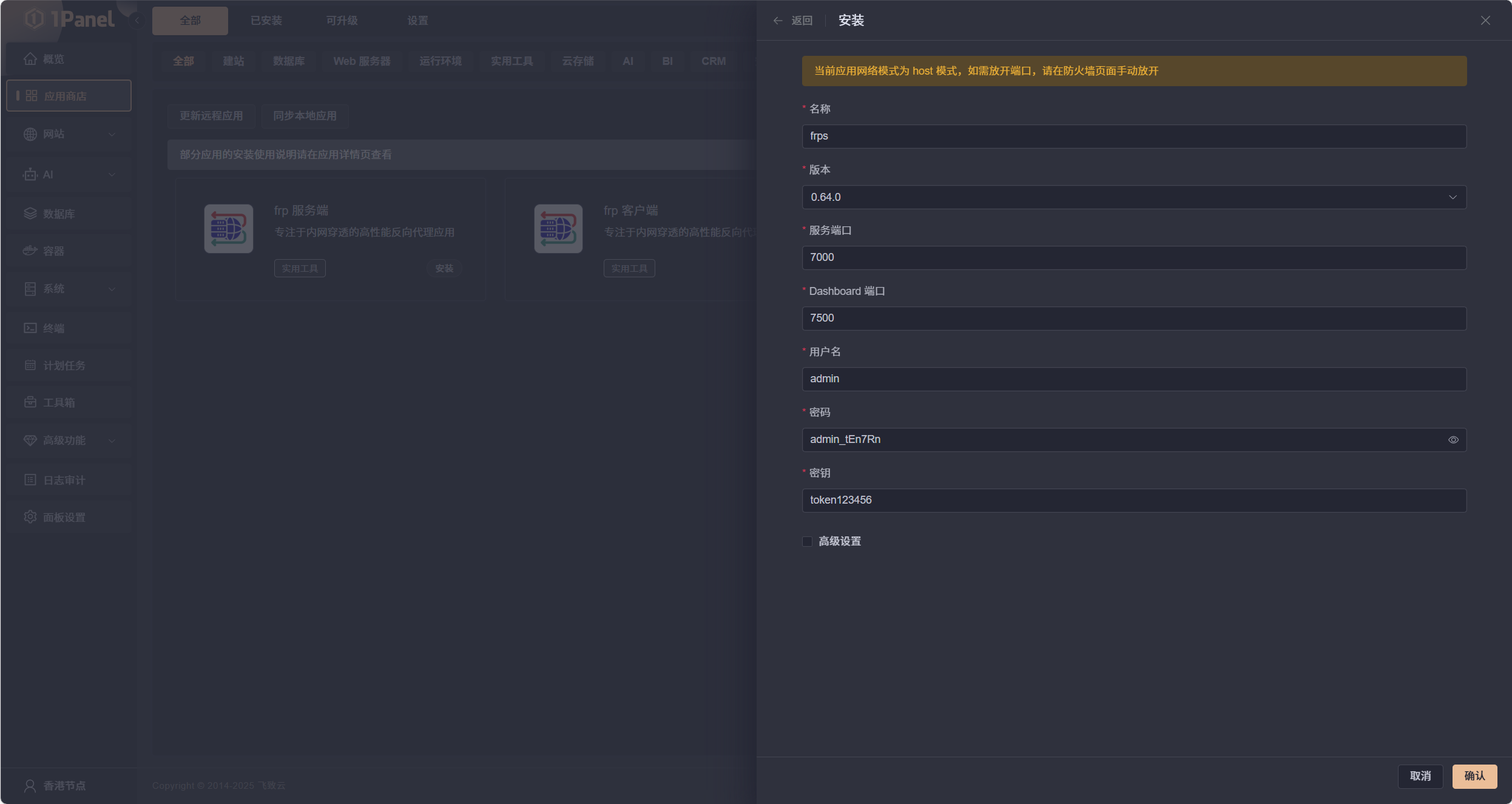Image resolution: width=1512 pixels, height=804 pixels.
Task: Click the 取消 cancel button
Action: point(1420,776)
